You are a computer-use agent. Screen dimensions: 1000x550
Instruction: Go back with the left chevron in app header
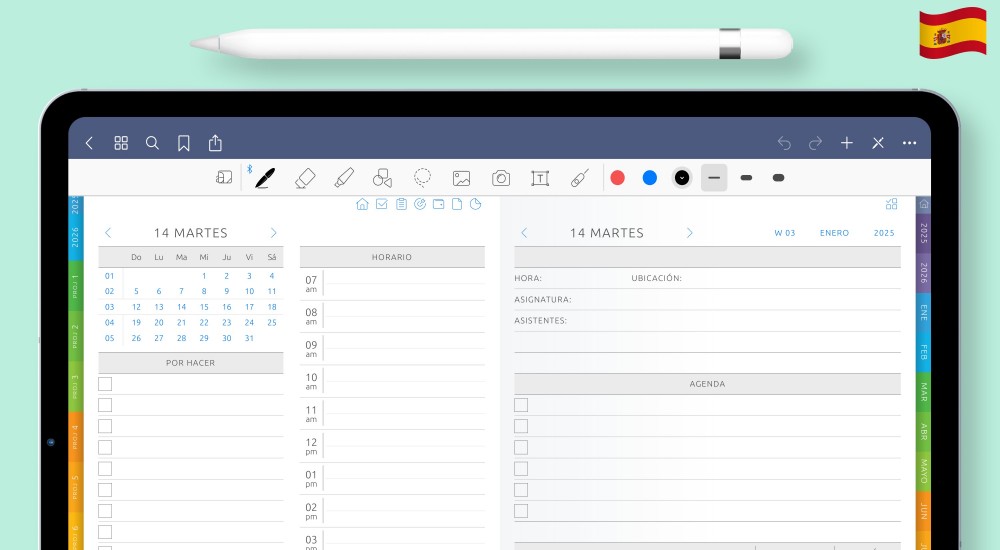(x=89, y=143)
